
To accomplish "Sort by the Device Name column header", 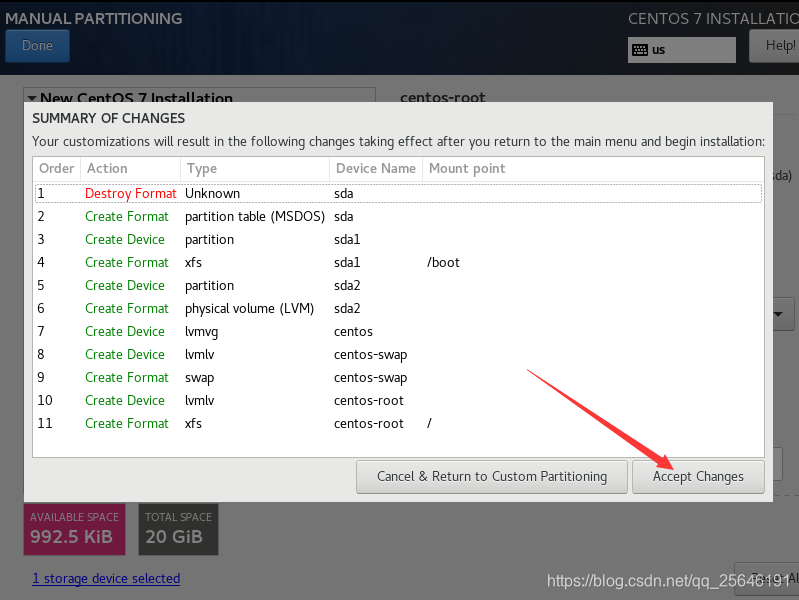I will coord(376,169).
